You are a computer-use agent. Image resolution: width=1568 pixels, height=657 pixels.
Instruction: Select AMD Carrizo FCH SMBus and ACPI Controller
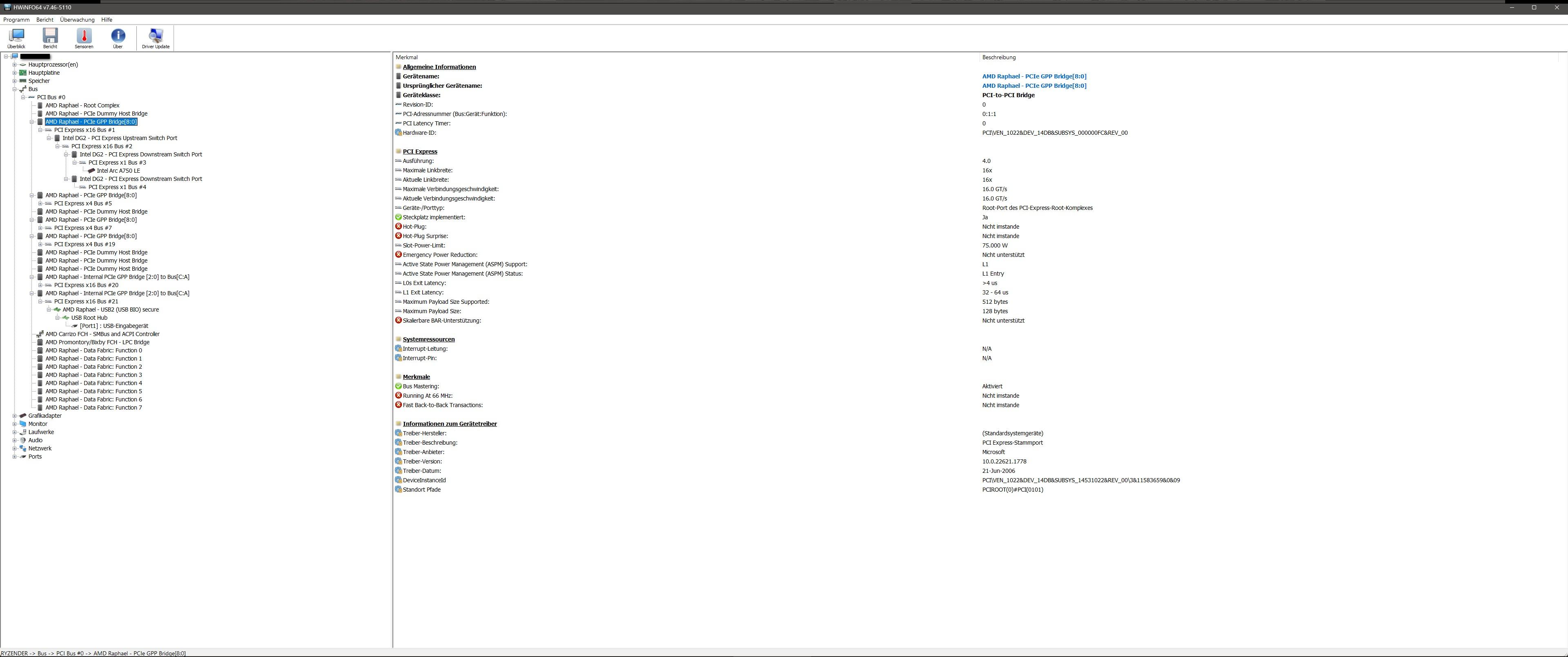tap(102, 334)
